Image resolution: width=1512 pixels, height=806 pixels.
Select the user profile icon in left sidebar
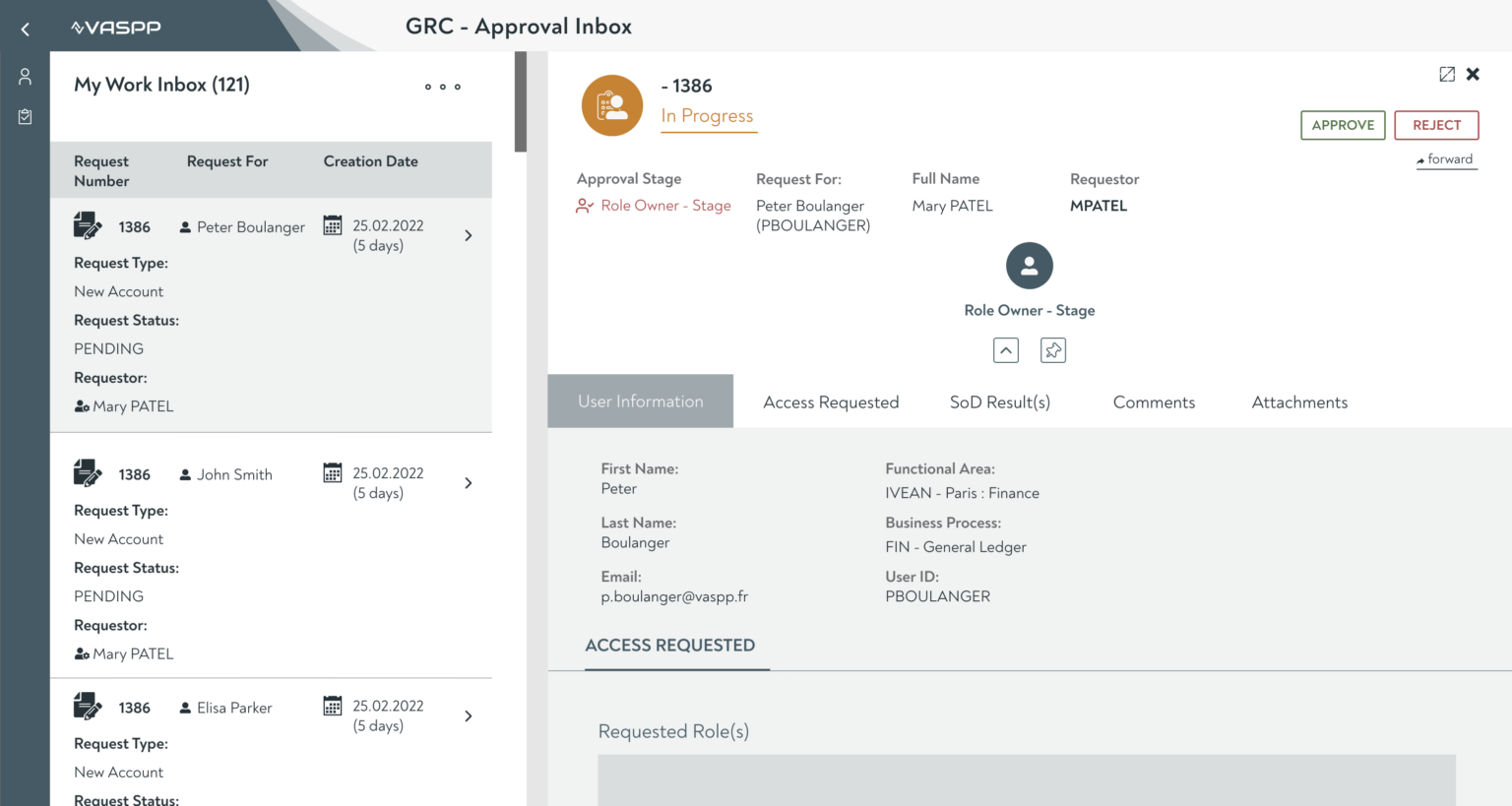[25, 76]
